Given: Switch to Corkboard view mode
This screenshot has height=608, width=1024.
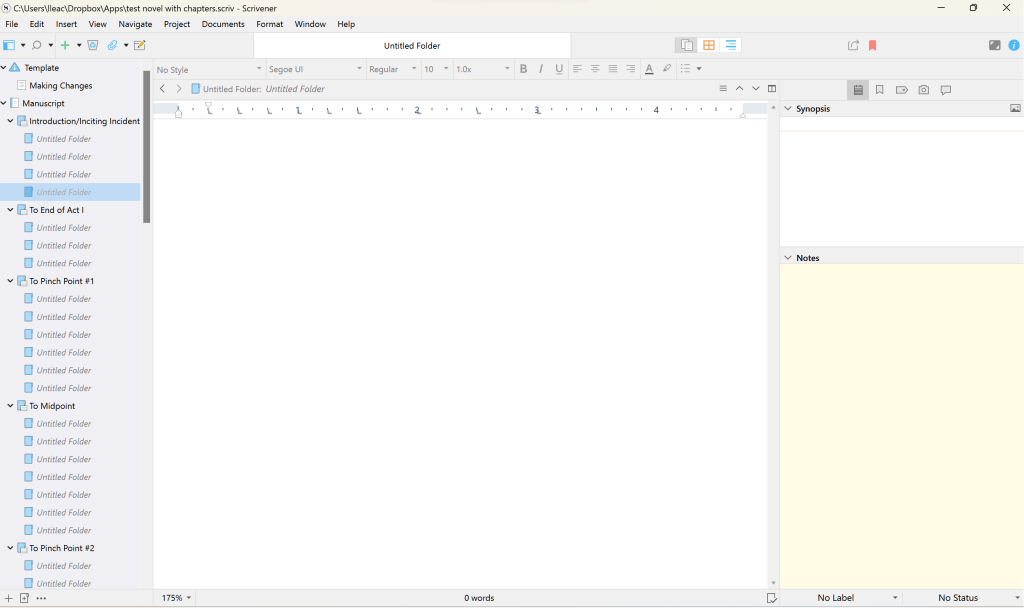Looking at the screenshot, I should (x=709, y=45).
